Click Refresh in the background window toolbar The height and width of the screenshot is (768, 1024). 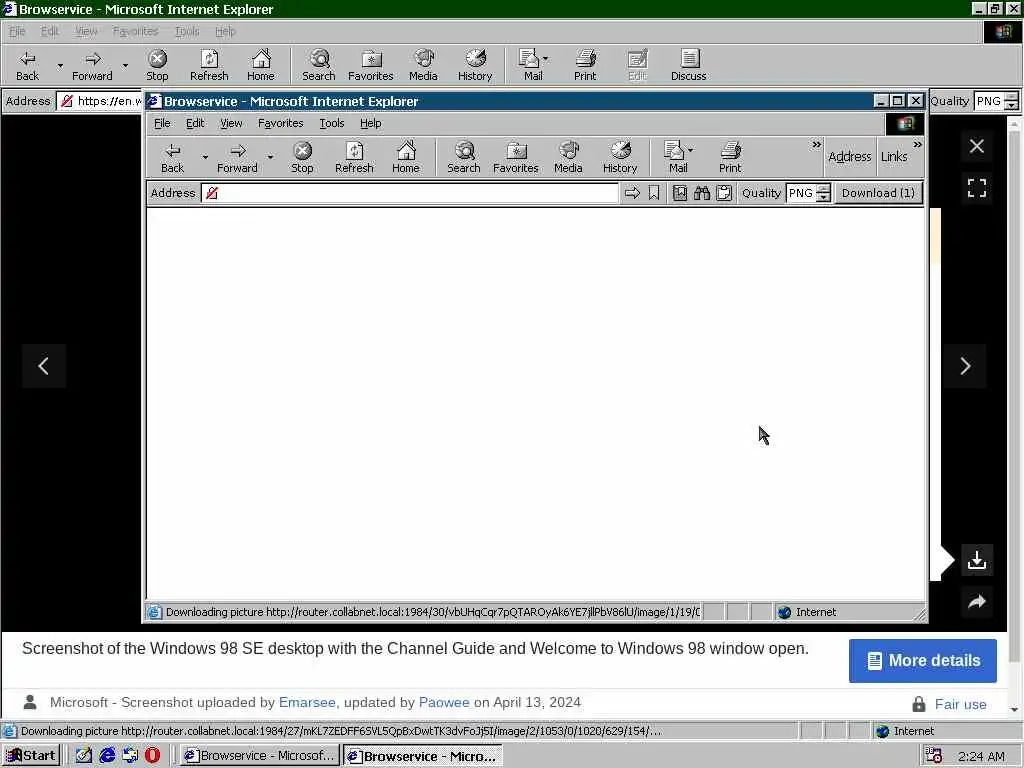point(209,65)
